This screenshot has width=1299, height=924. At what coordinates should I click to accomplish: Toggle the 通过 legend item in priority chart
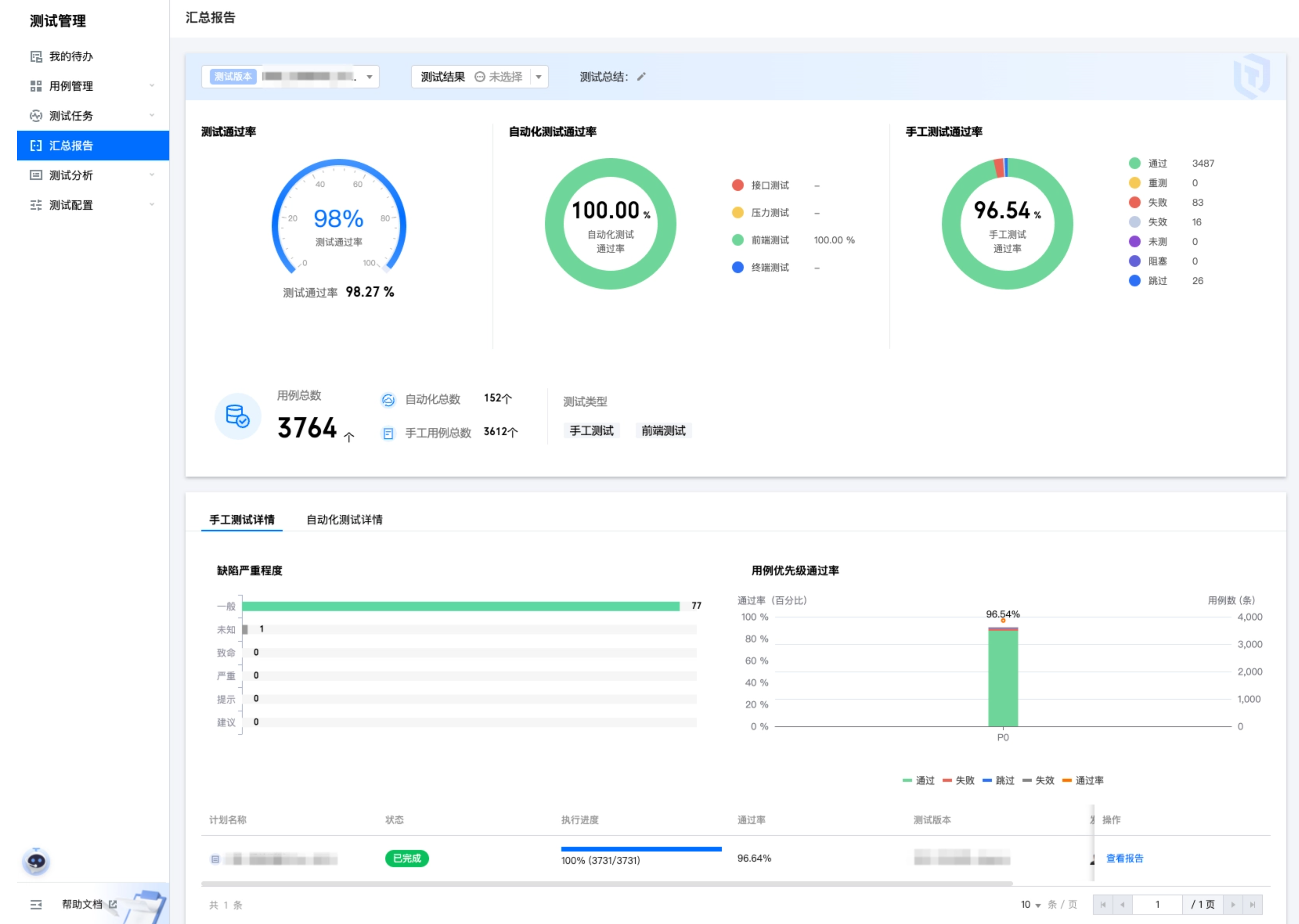coord(918,780)
